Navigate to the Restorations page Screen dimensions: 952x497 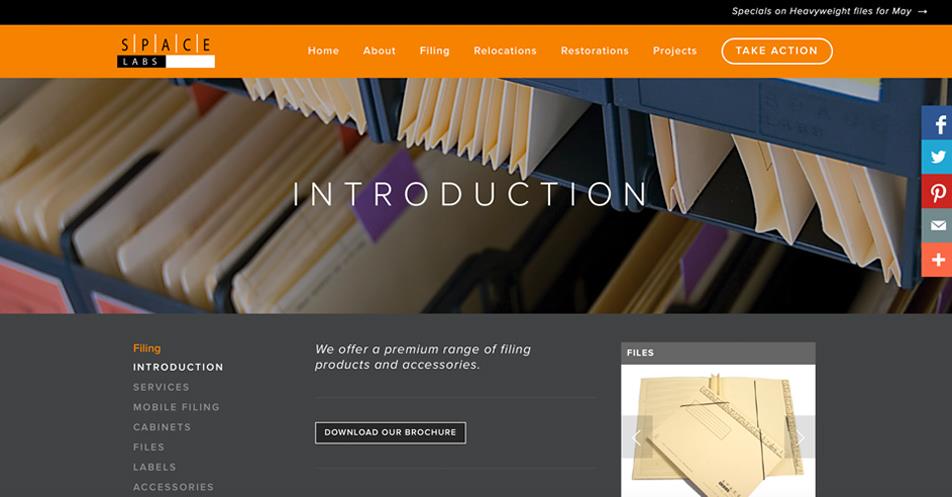pyautogui.click(x=594, y=51)
